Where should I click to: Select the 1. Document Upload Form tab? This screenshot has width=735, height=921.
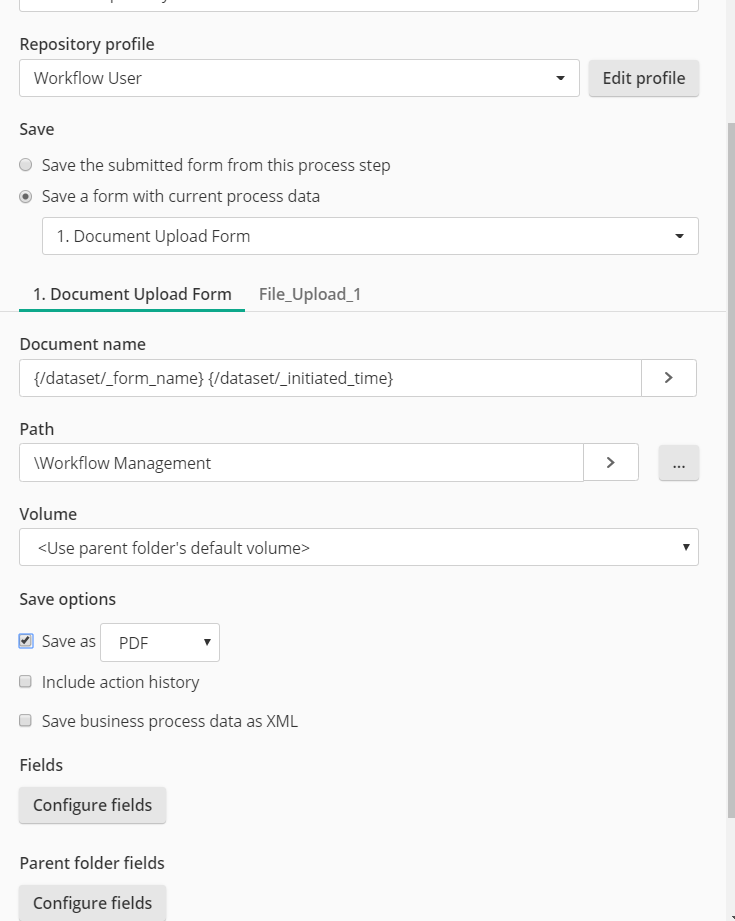pos(131,294)
